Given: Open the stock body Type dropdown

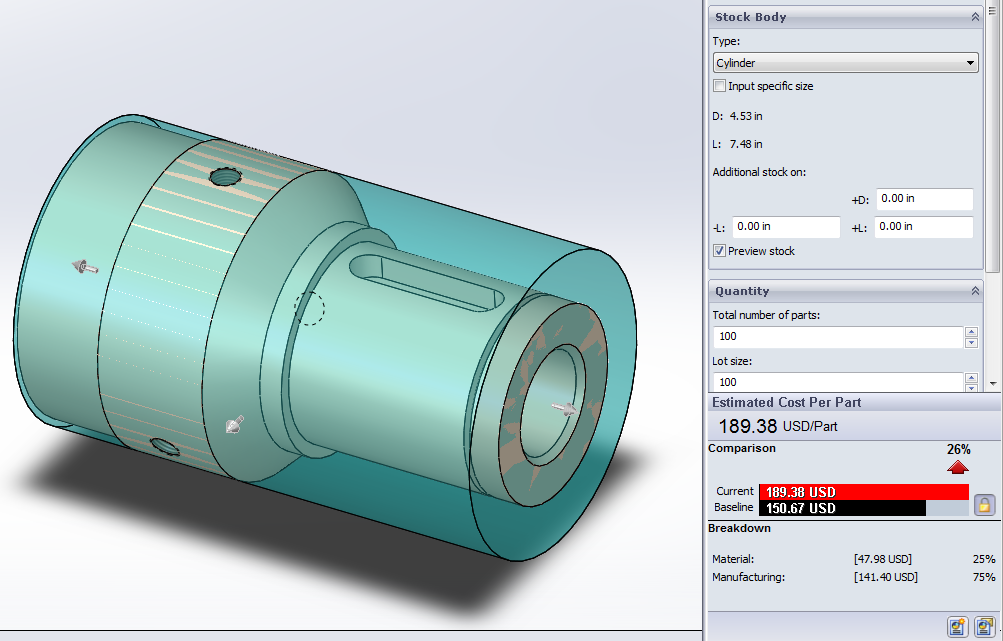Looking at the screenshot, I should click(x=968, y=62).
